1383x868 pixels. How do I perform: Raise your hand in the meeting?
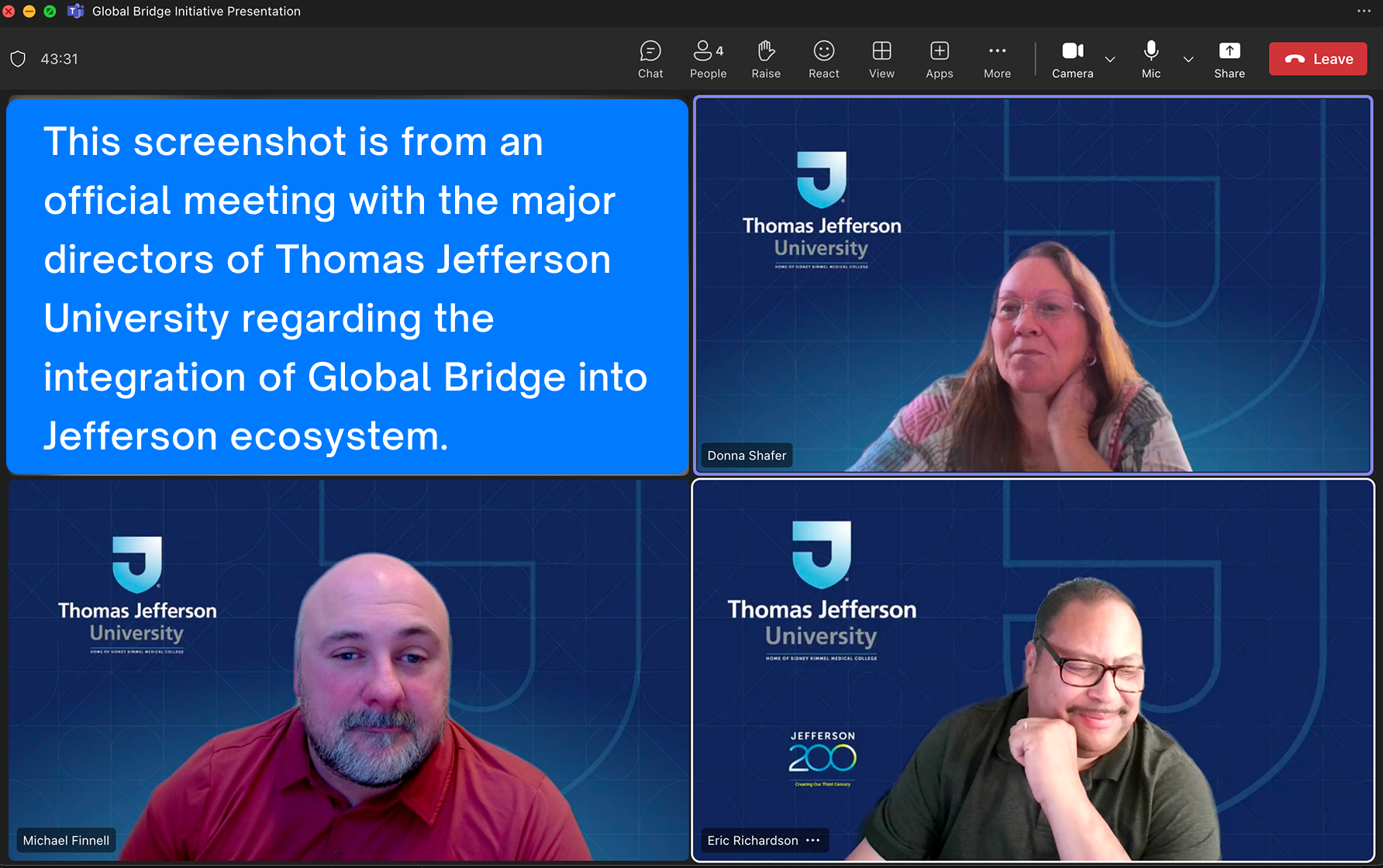(766, 60)
